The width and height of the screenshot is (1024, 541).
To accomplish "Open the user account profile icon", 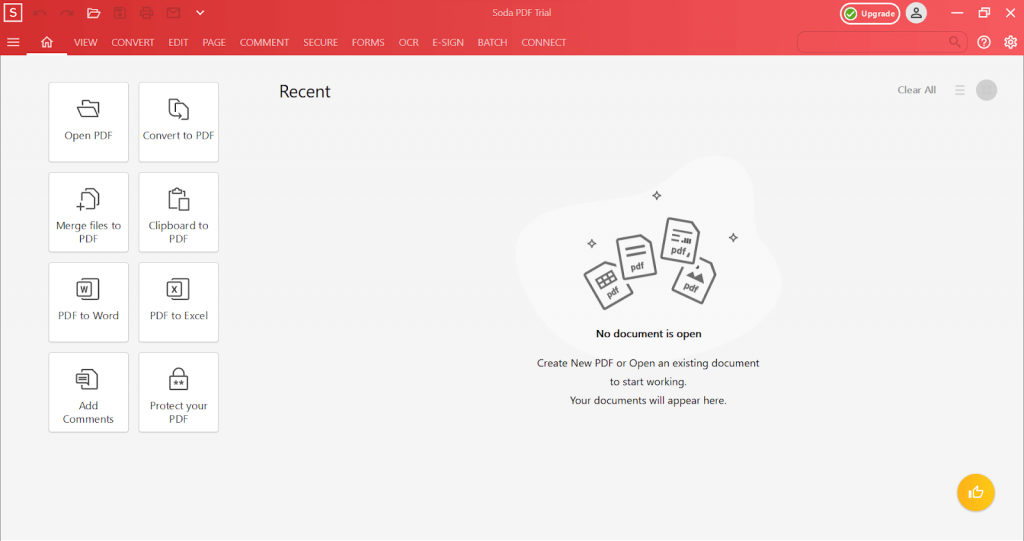I will click(916, 13).
